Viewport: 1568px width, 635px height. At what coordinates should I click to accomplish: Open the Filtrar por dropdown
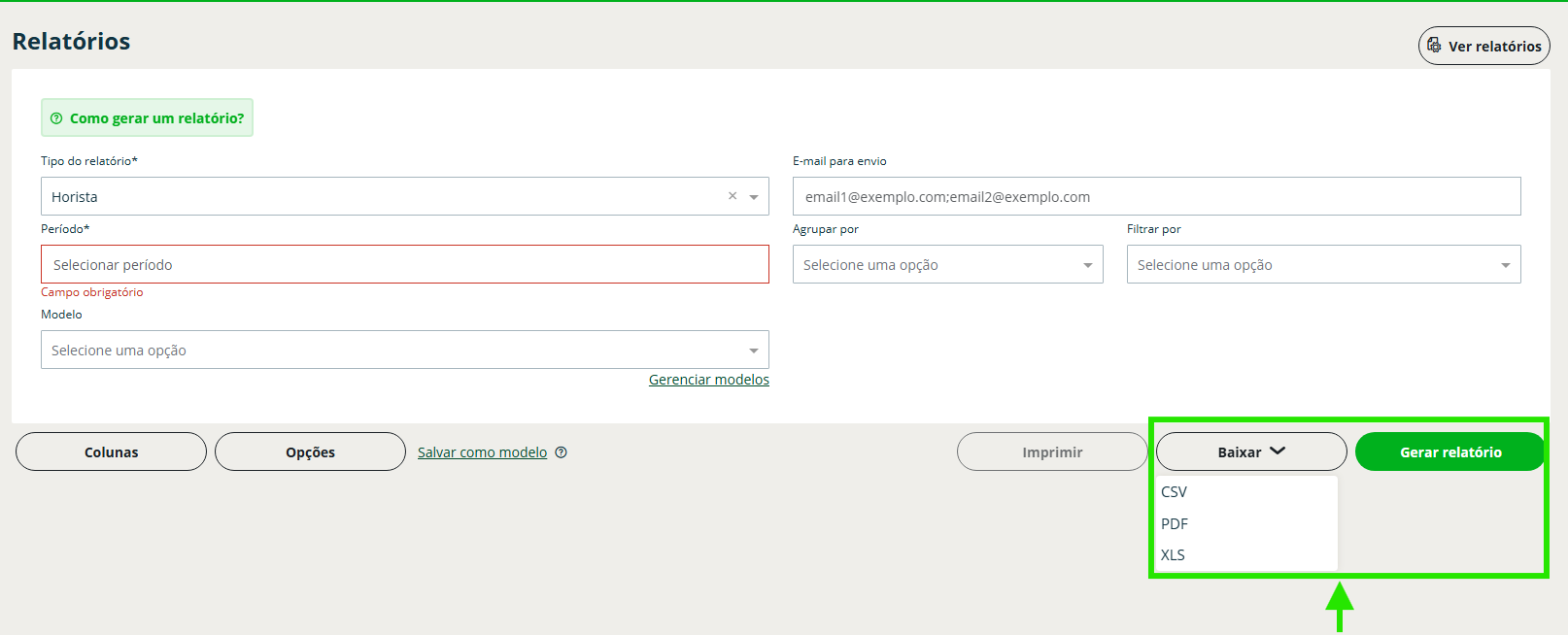coord(1323,265)
